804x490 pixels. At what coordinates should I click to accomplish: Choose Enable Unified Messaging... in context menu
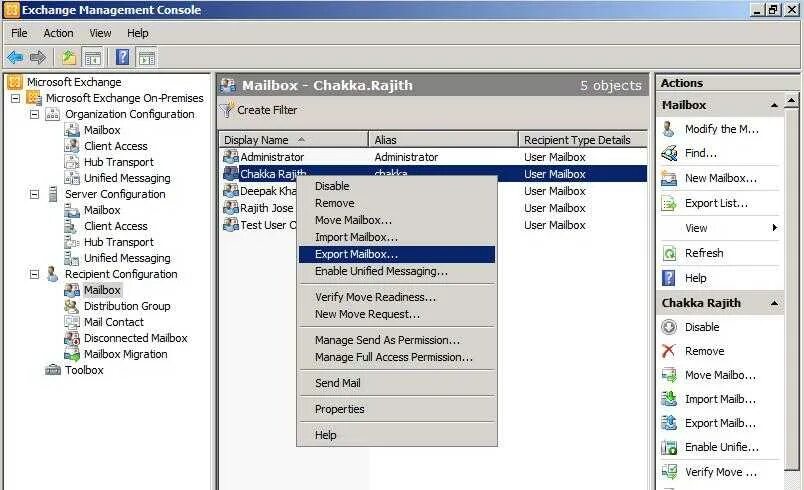click(397, 271)
